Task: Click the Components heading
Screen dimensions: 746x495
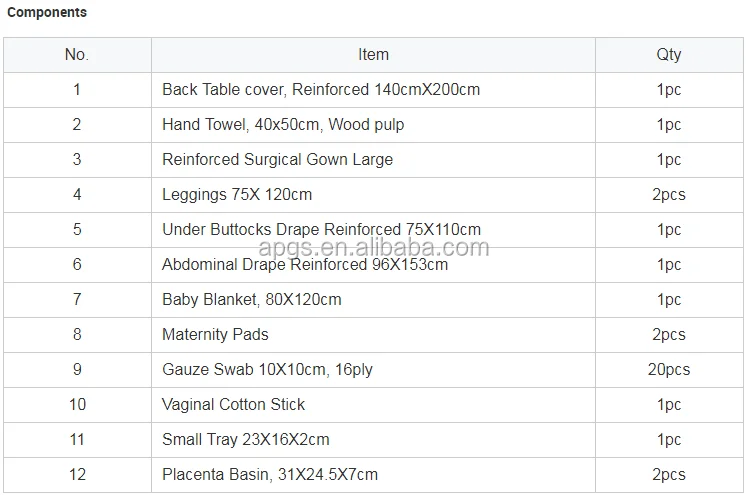Action: pyautogui.click(x=47, y=13)
